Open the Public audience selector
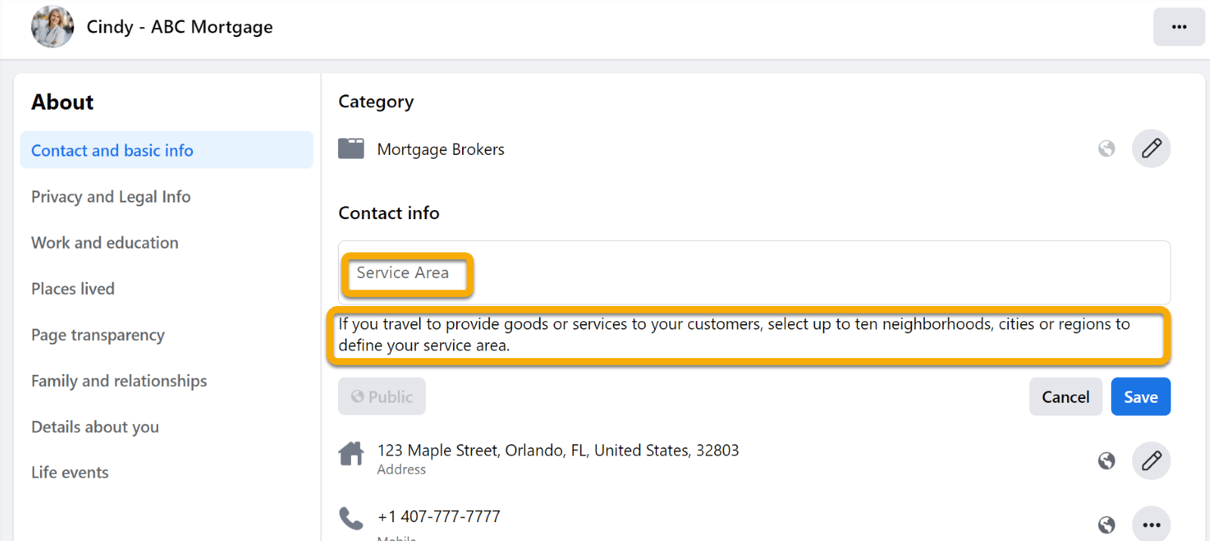Viewport: 1210px width, 541px height. tap(382, 397)
